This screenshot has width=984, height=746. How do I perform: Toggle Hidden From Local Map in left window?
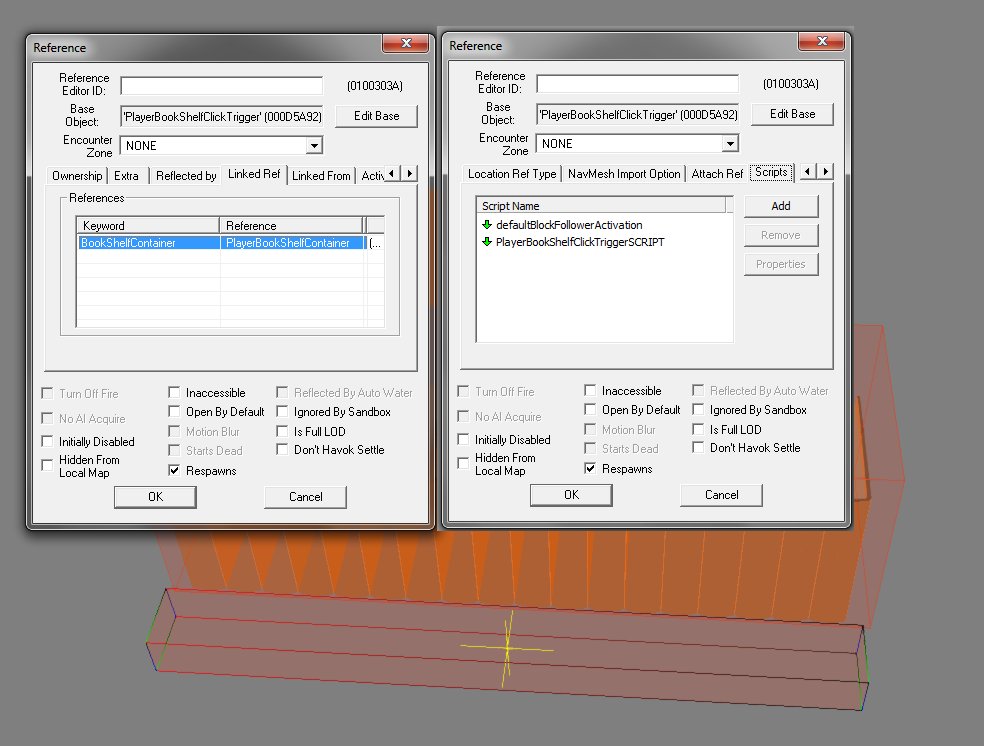pyautogui.click(x=47, y=466)
